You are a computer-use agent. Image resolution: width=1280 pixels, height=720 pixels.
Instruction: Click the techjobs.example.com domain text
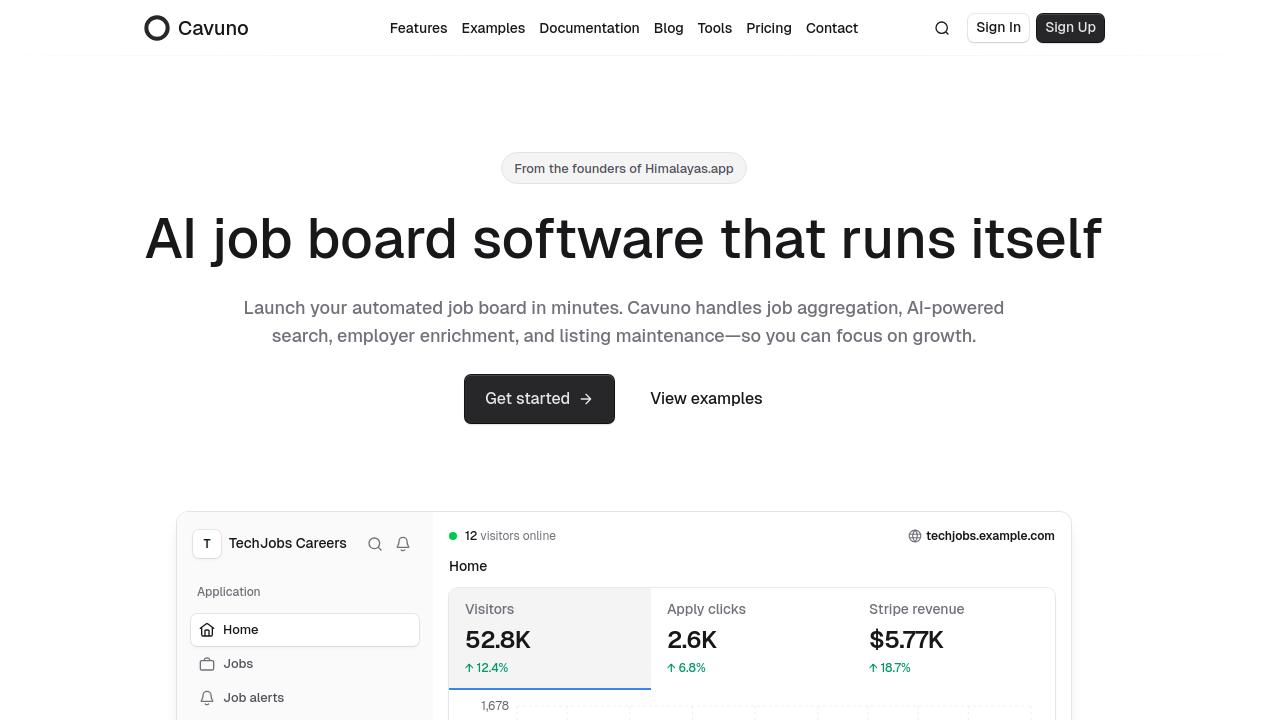[990, 536]
